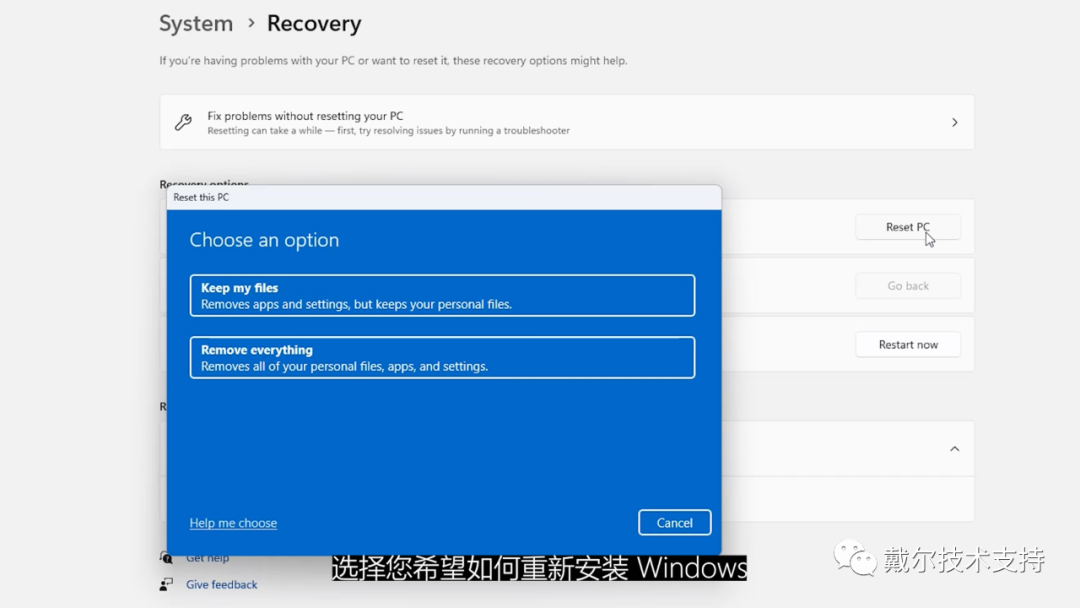Choose Remove everything option
The width and height of the screenshot is (1080, 608).
(442, 357)
